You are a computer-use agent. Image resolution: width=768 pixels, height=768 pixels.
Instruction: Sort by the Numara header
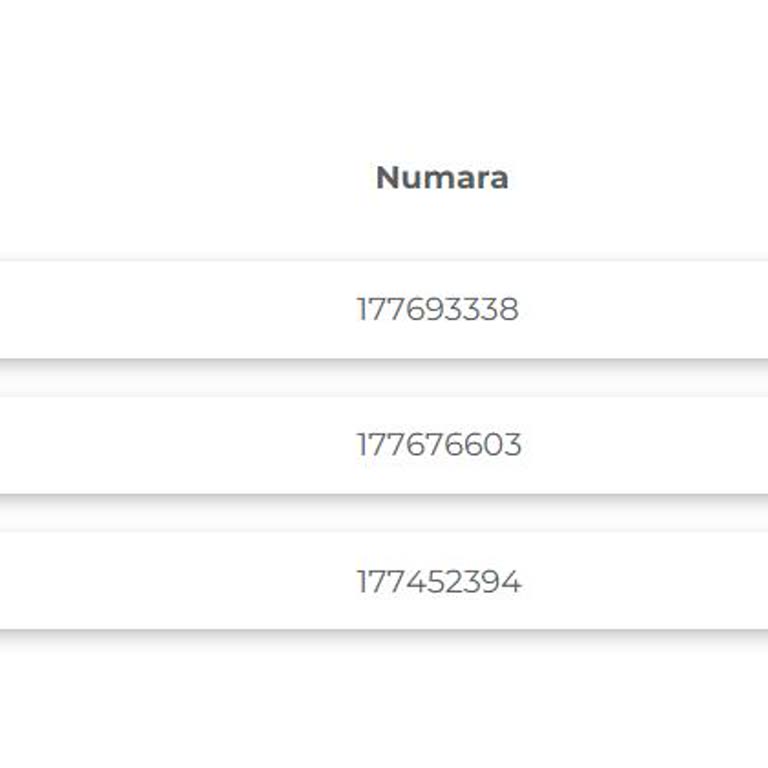pos(441,178)
